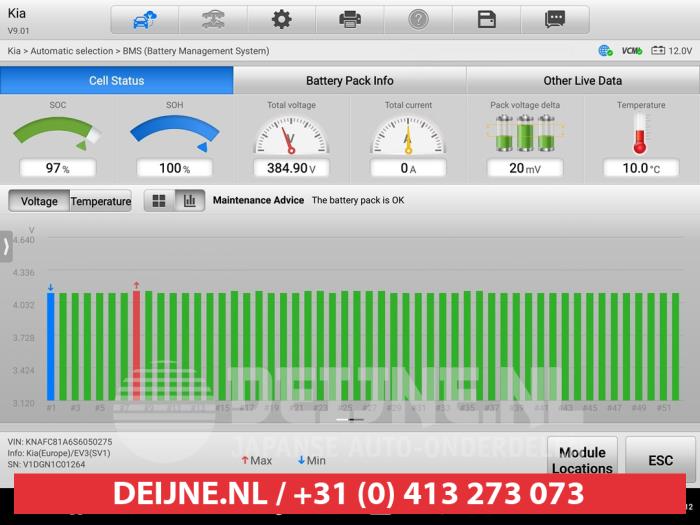Select the blue minimum voltage cell bar
Viewport: 700px width, 525px height.
click(x=51, y=346)
